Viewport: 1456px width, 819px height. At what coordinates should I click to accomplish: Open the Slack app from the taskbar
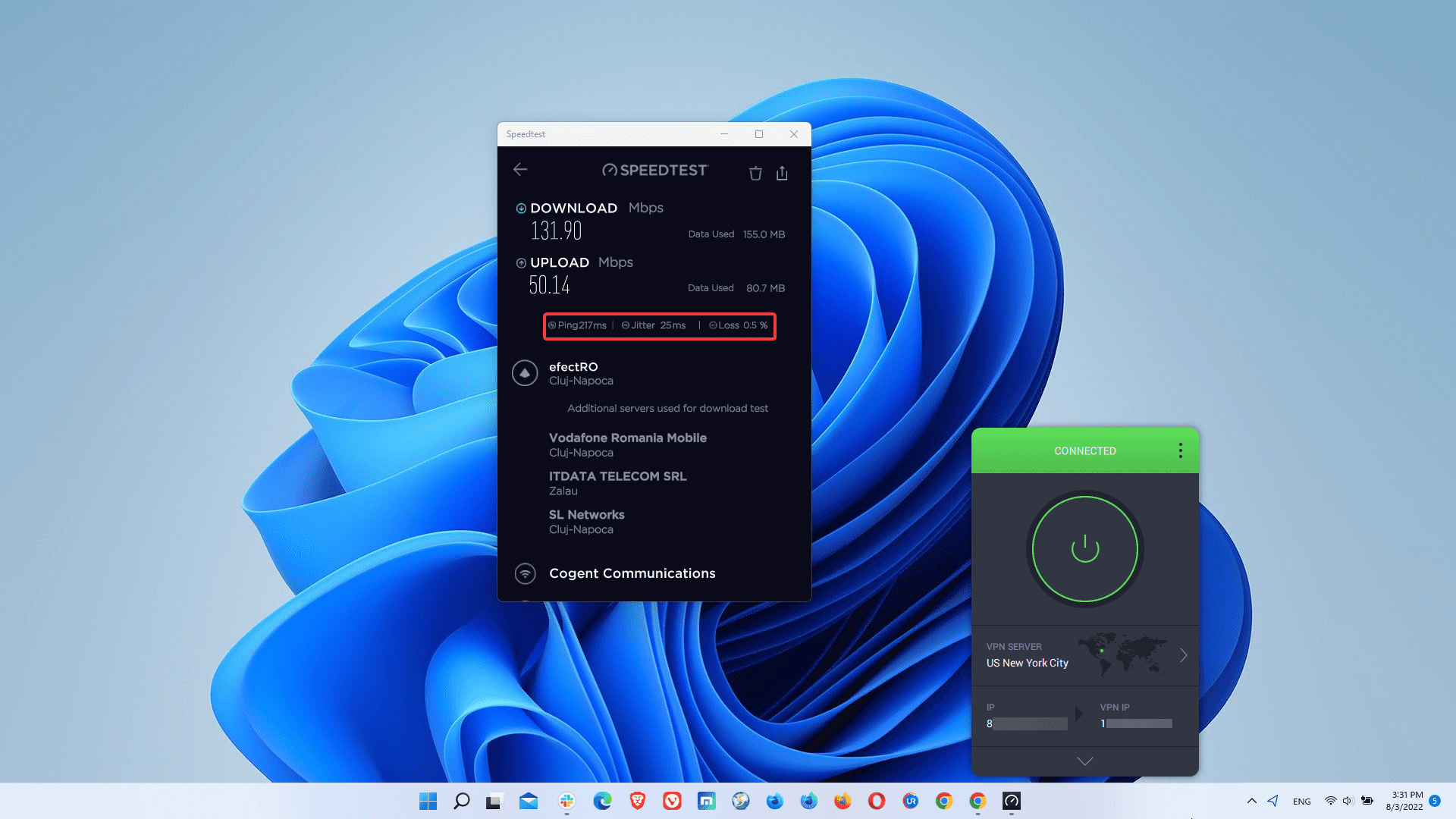tap(566, 801)
